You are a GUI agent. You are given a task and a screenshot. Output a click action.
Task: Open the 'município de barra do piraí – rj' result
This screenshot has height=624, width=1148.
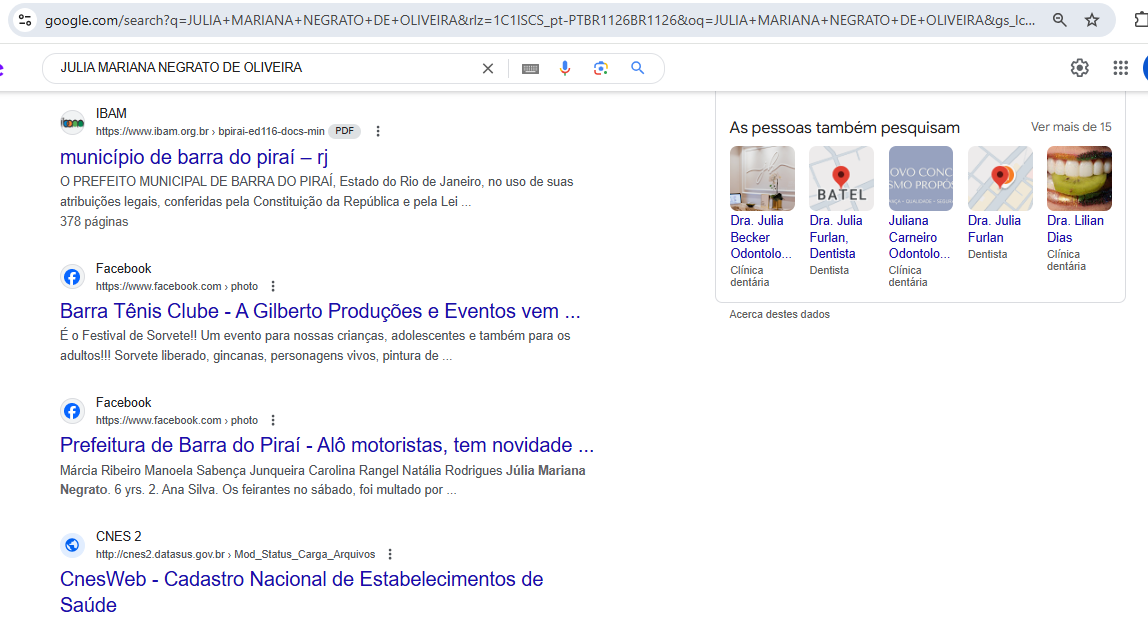tap(194, 157)
